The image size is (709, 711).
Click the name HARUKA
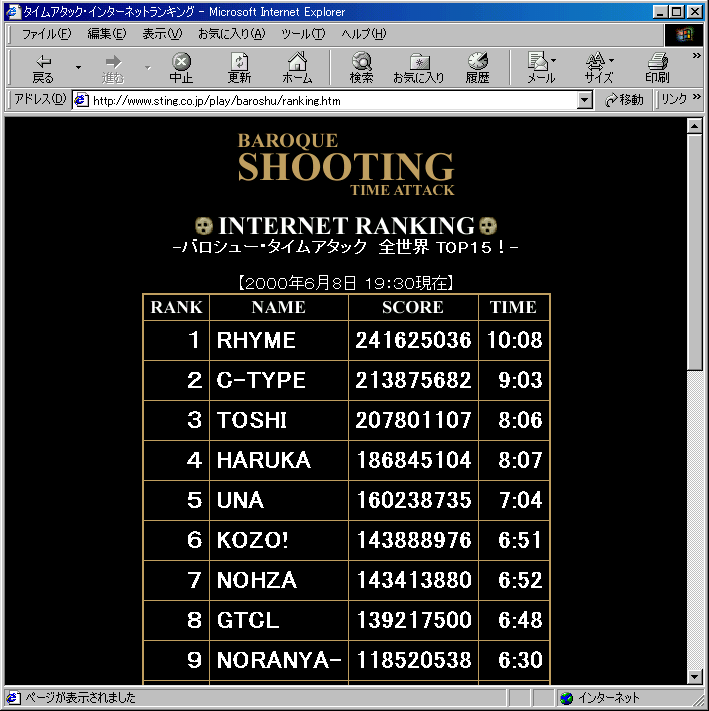pos(264,460)
